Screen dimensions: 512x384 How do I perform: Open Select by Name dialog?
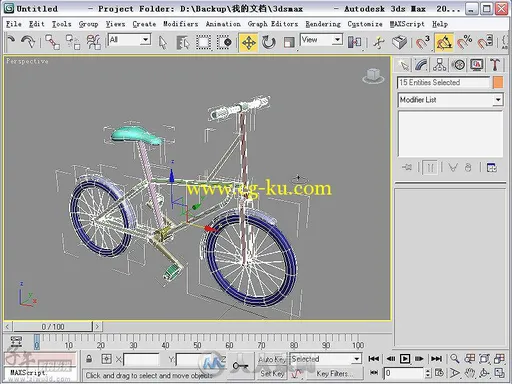[x=183, y=43]
